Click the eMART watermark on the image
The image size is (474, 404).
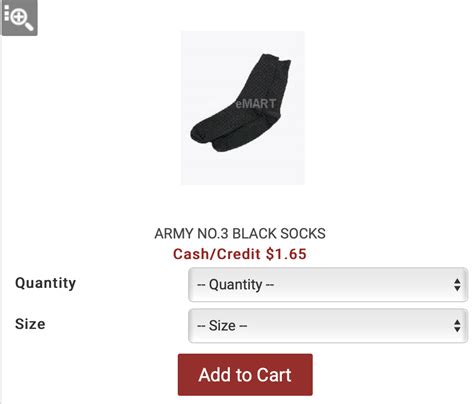click(x=256, y=104)
